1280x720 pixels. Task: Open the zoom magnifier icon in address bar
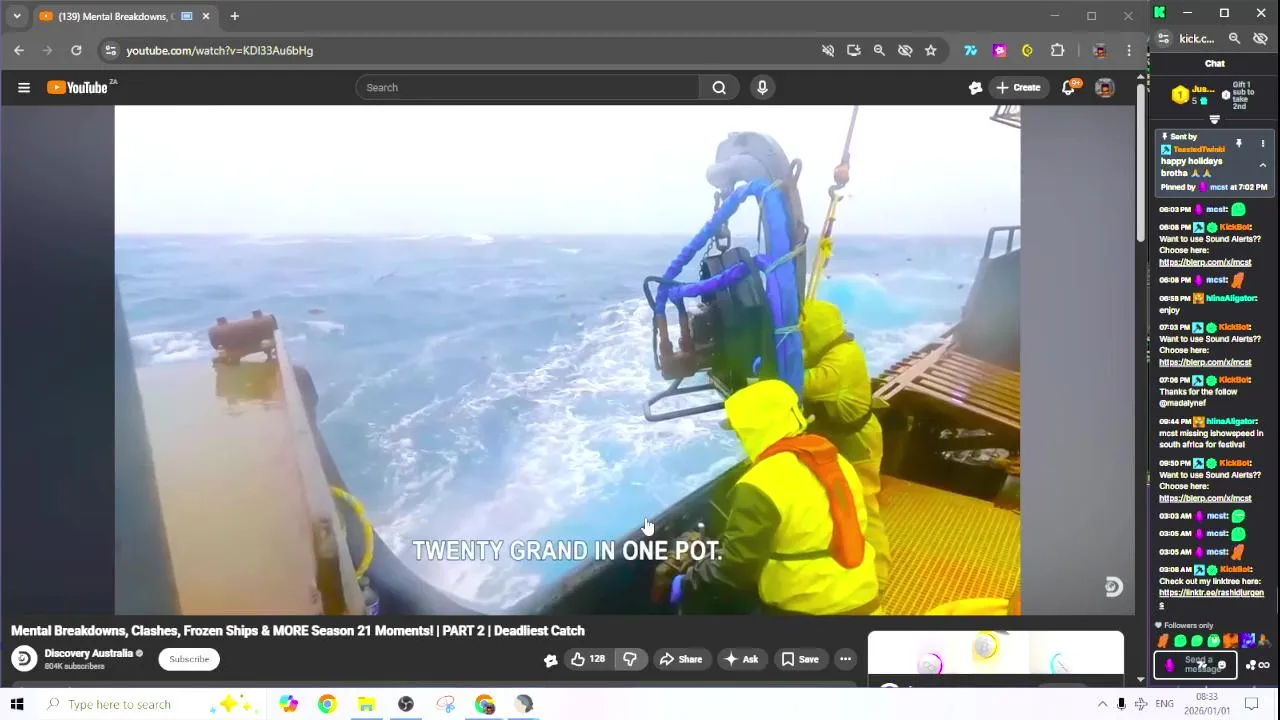(879, 50)
